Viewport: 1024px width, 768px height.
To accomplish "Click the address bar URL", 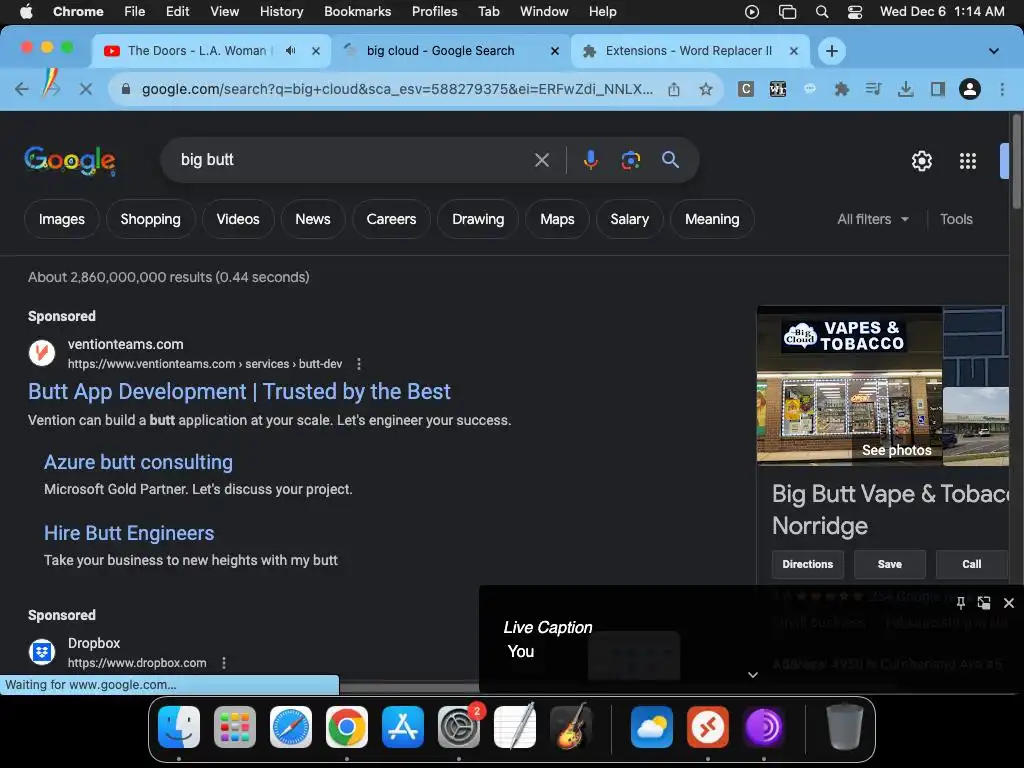I will [397, 89].
